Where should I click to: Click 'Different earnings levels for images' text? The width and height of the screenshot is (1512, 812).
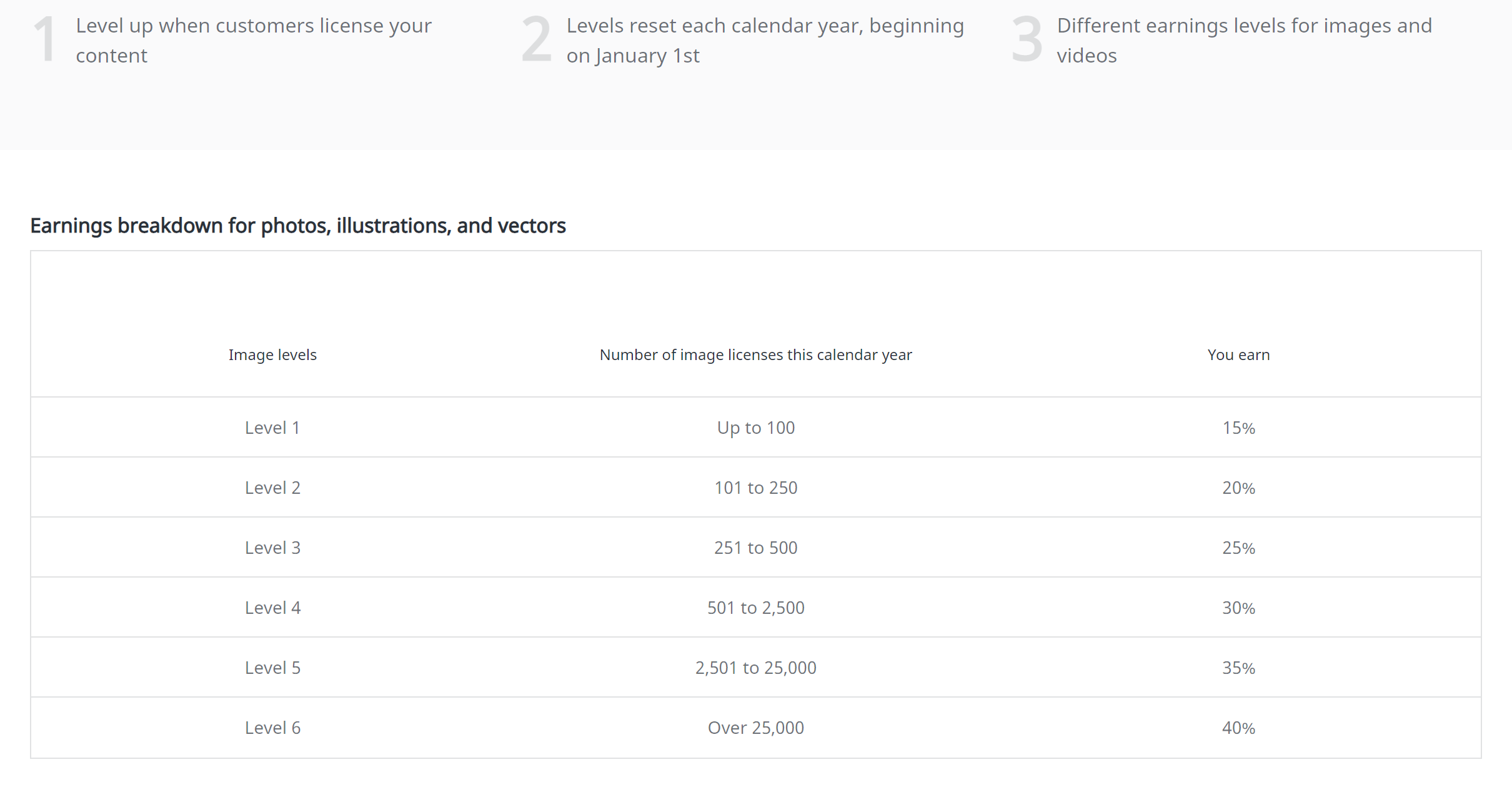[x=1244, y=26]
